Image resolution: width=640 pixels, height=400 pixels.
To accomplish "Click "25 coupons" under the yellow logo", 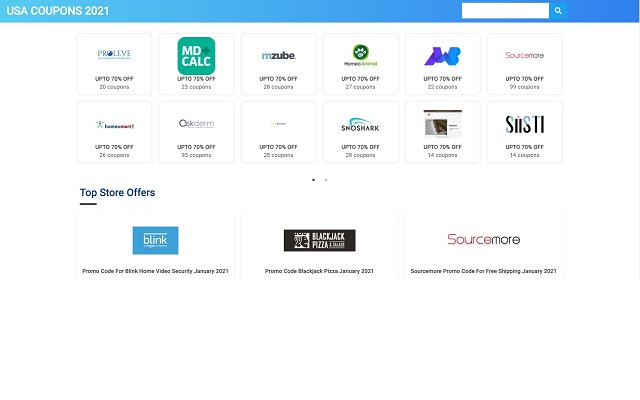I will point(278,155).
